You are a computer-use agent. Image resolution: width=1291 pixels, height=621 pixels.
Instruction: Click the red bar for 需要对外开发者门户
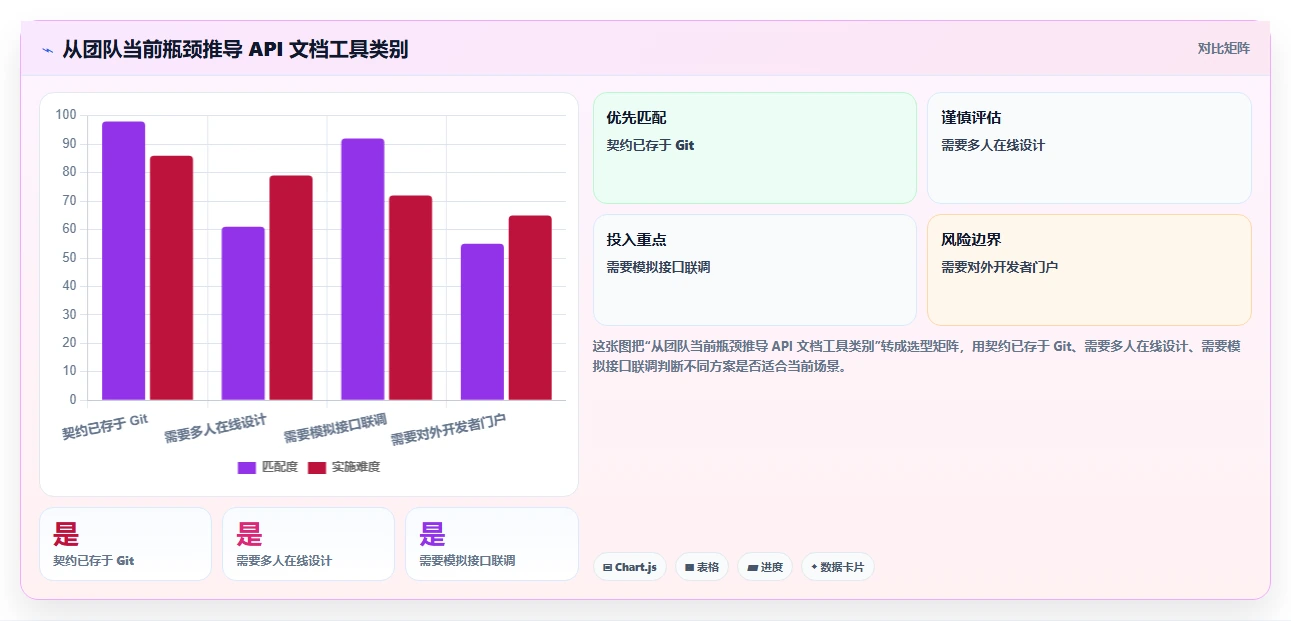pos(530,308)
